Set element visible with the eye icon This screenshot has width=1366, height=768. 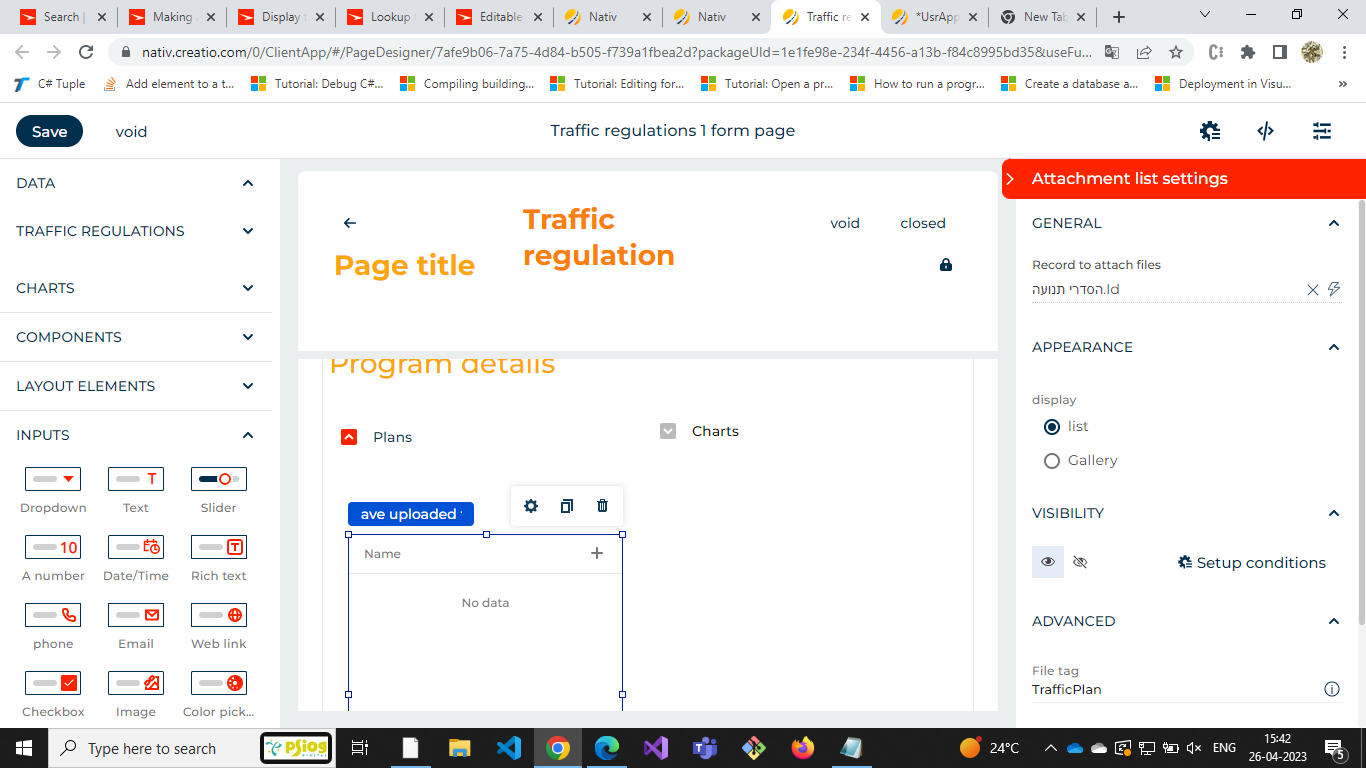point(1048,562)
